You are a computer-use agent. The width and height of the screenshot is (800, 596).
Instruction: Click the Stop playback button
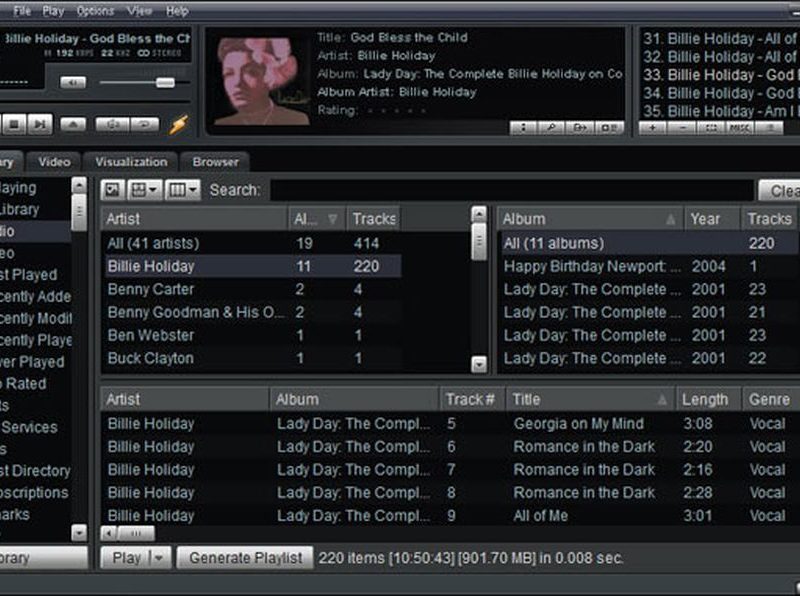[x=13, y=124]
